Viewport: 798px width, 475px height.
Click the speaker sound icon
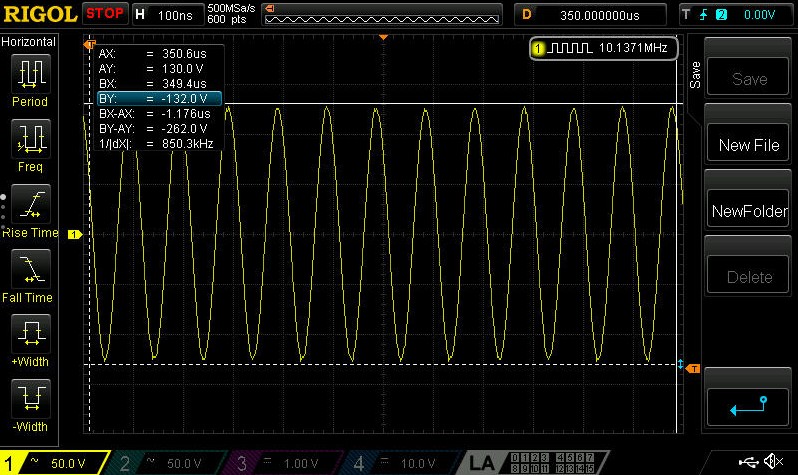[773, 462]
